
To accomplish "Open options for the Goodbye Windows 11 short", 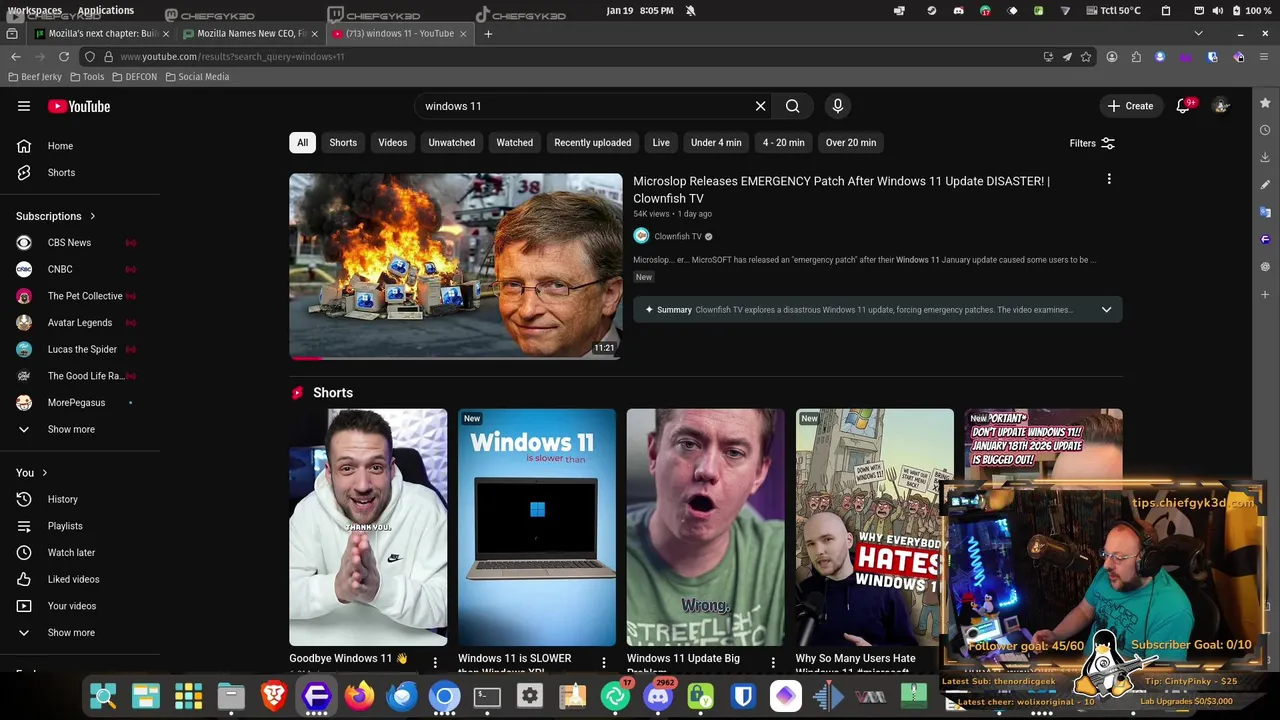I will coord(434,662).
